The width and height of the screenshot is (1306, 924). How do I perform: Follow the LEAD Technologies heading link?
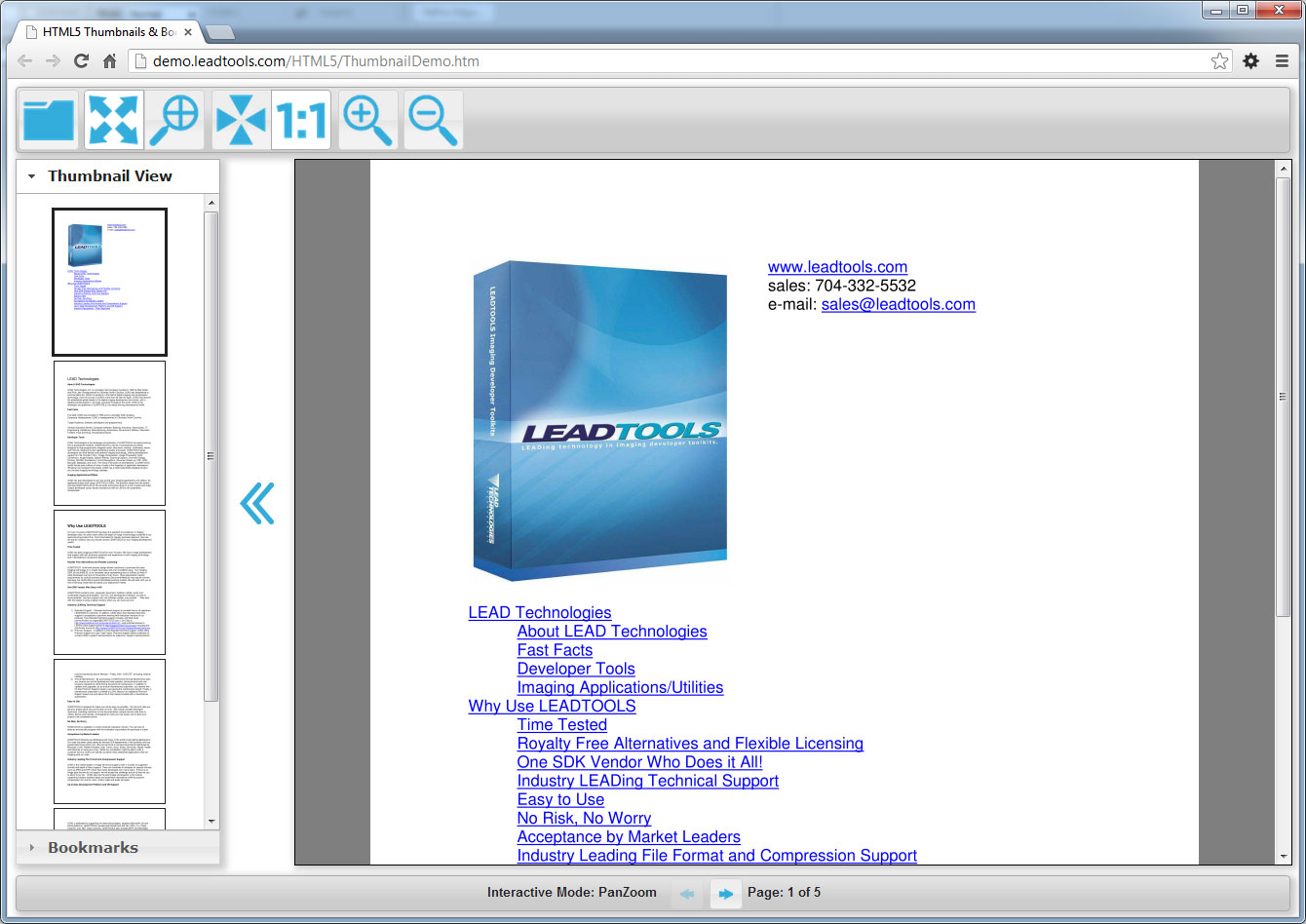[540, 613]
